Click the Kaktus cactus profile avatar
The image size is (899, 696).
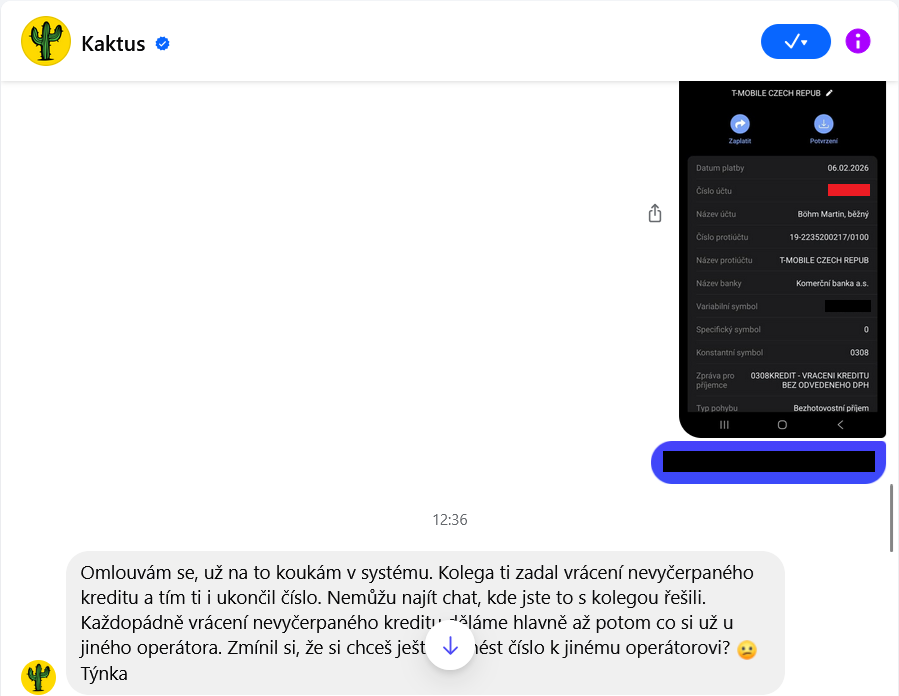point(46,41)
